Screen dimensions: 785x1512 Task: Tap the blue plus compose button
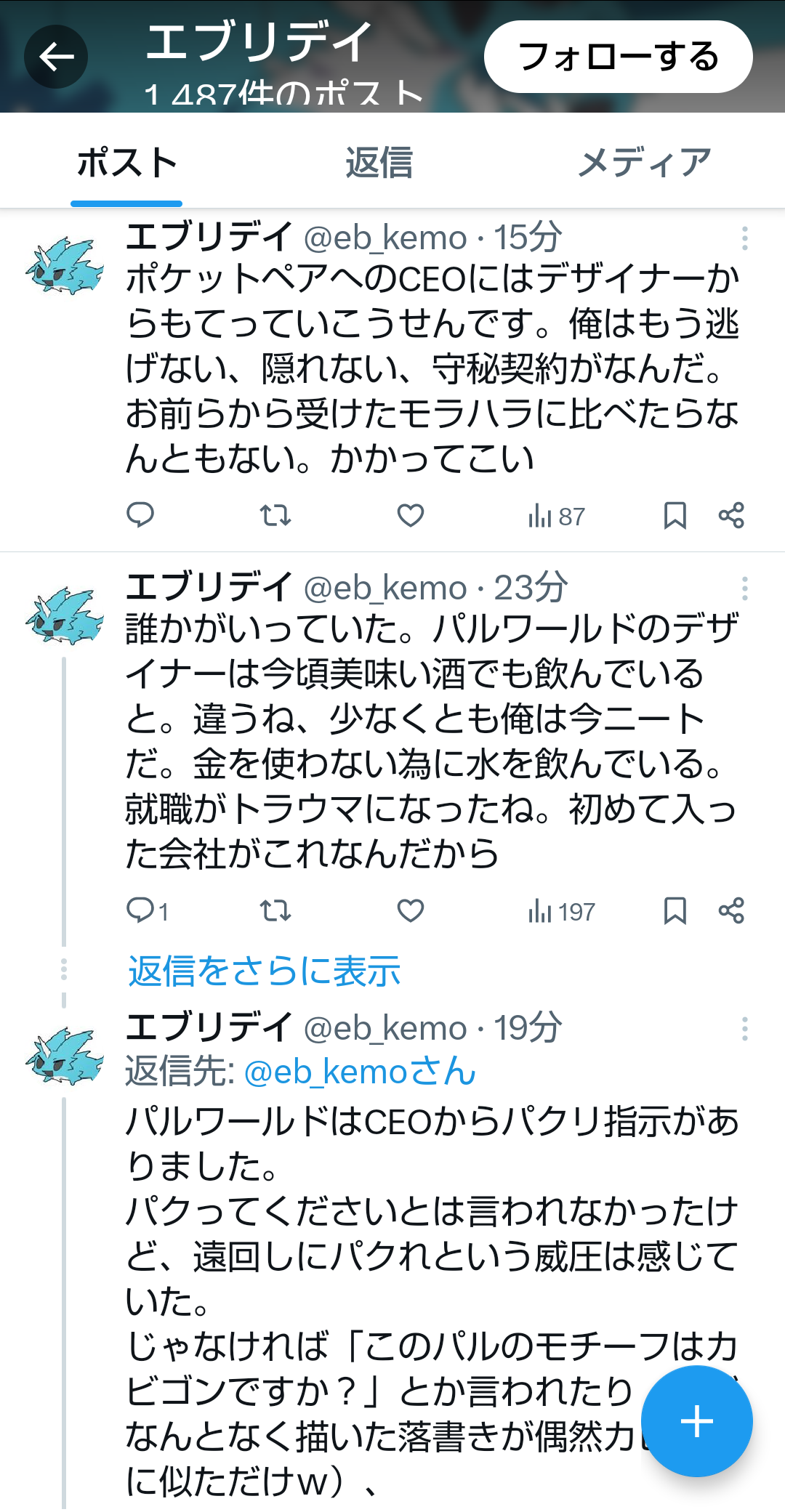coord(697,1421)
